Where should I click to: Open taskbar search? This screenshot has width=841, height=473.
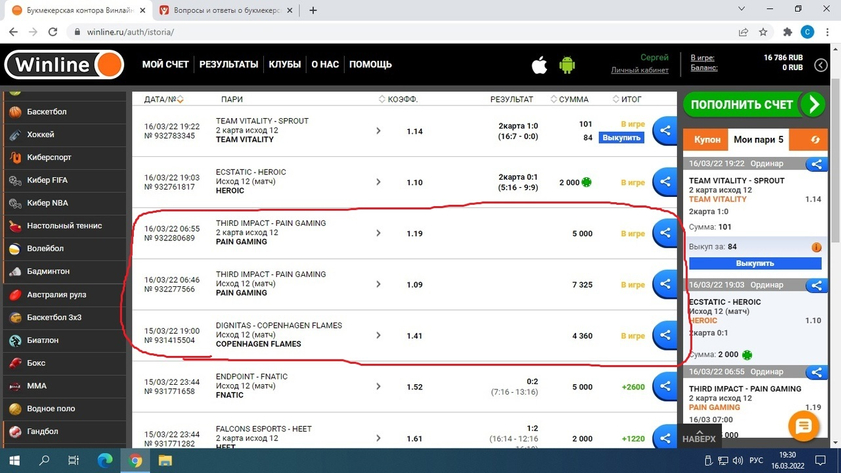point(44,461)
